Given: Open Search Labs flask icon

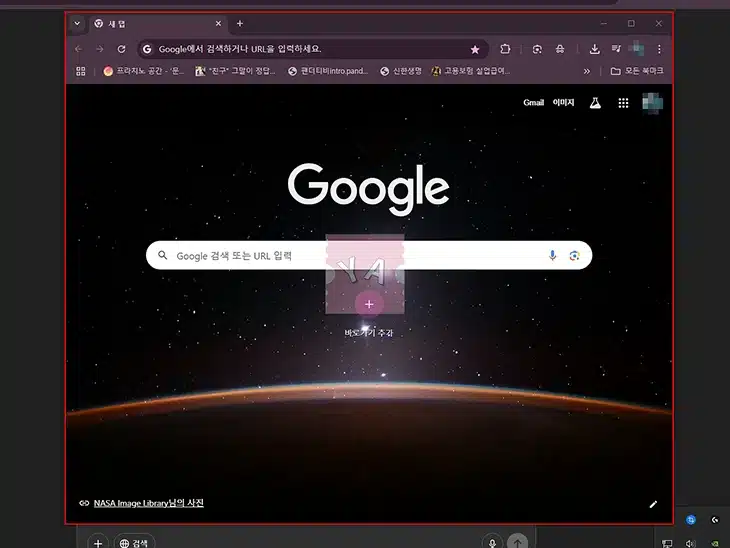Looking at the screenshot, I should [x=595, y=103].
